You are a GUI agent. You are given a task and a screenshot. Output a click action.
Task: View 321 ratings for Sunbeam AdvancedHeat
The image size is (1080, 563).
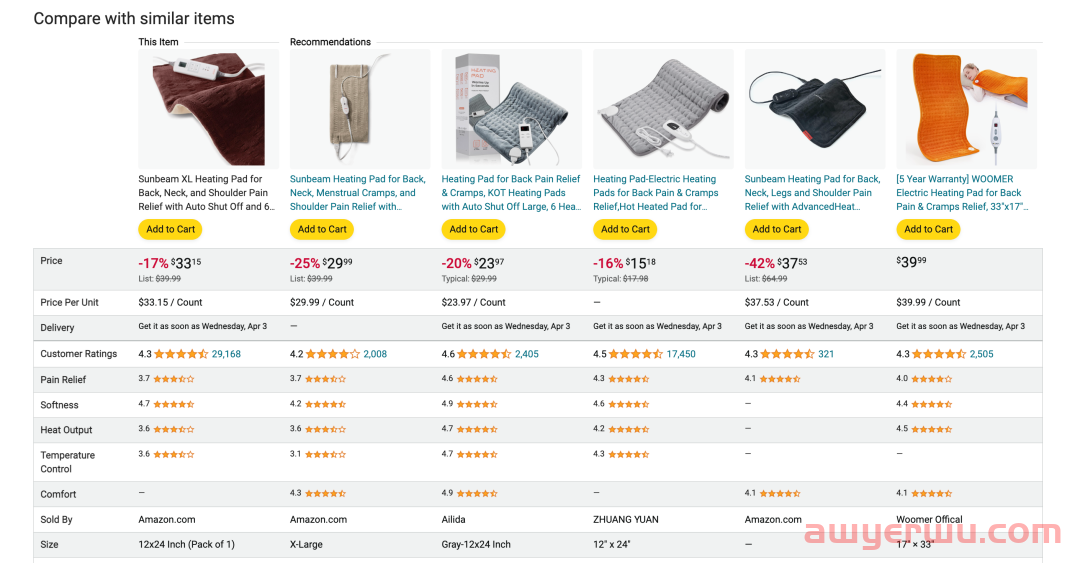(x=826, y=354)
